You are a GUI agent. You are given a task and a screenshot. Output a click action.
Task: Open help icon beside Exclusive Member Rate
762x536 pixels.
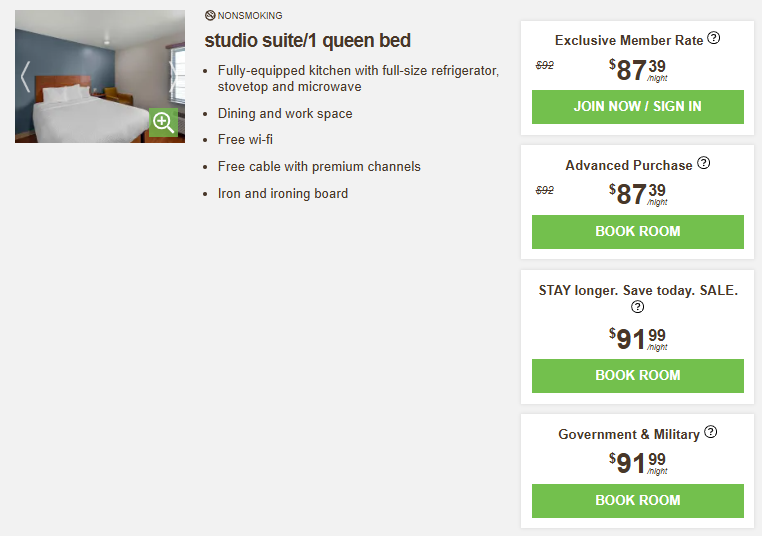tap(713, 39)
